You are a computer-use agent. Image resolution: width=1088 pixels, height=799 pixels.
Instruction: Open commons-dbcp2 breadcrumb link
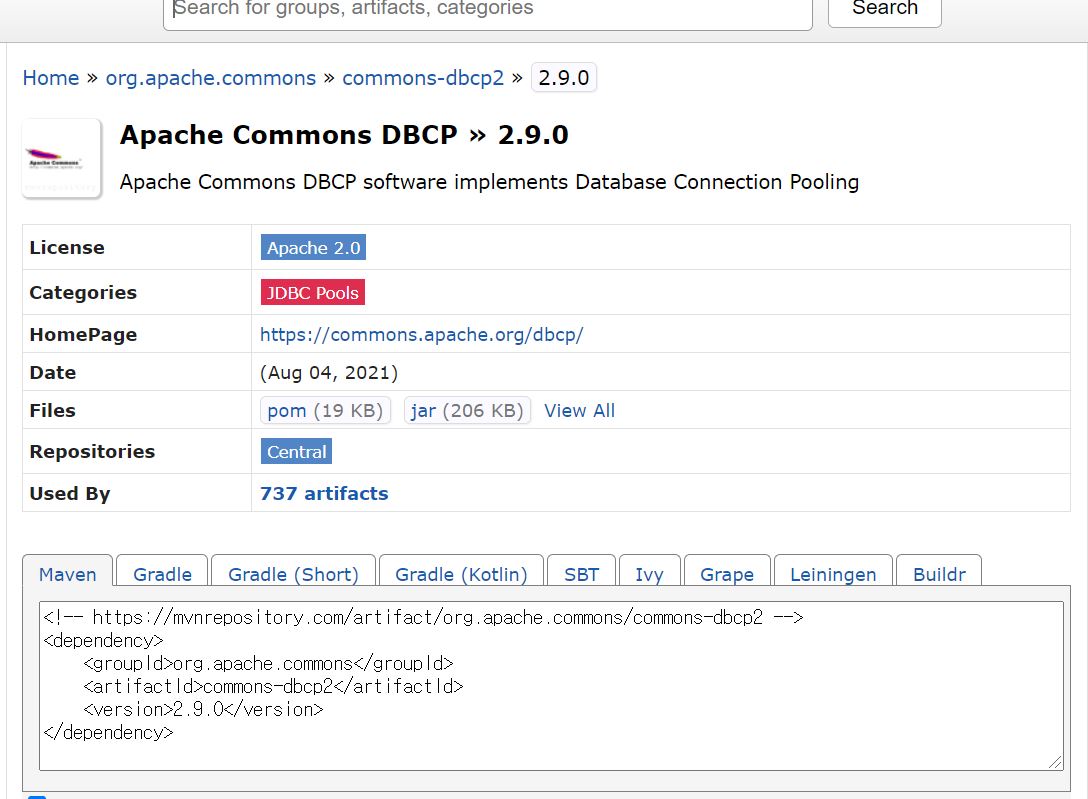[x=423, y=78]
